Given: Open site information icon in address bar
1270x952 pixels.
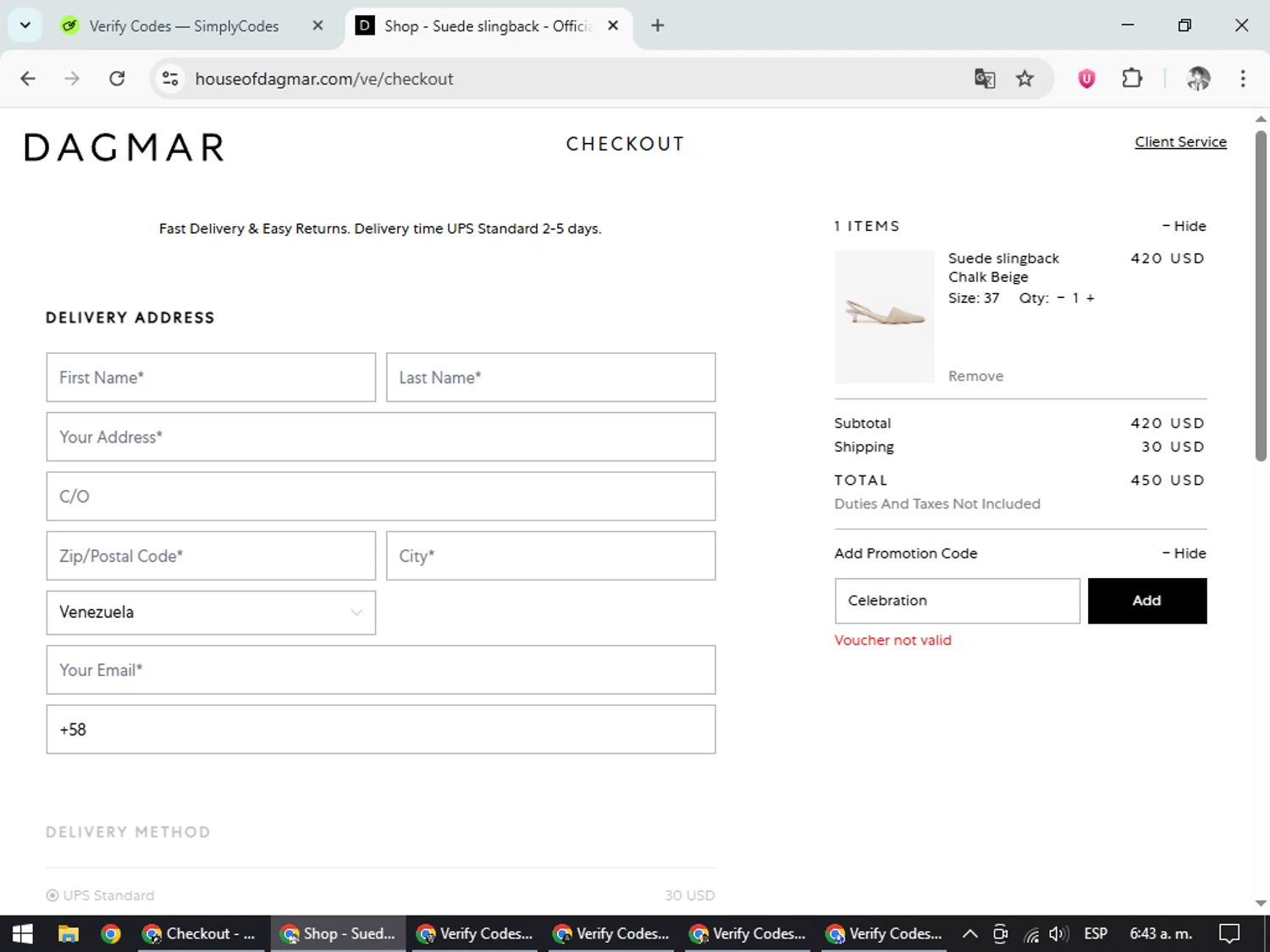Looking at the screenshot, I should pyautogui.click(x=170, y=79).
